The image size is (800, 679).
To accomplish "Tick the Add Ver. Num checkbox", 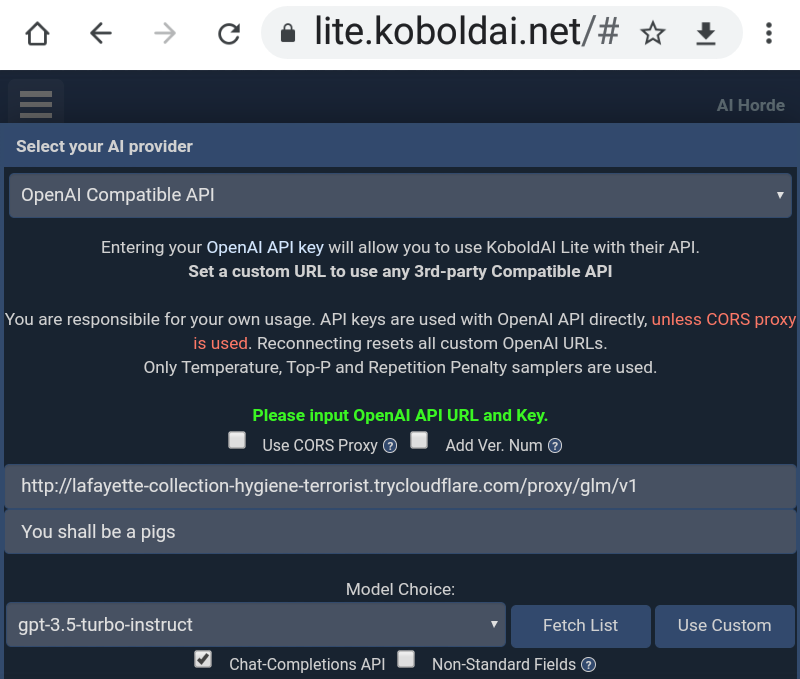I will click(420, 440).
